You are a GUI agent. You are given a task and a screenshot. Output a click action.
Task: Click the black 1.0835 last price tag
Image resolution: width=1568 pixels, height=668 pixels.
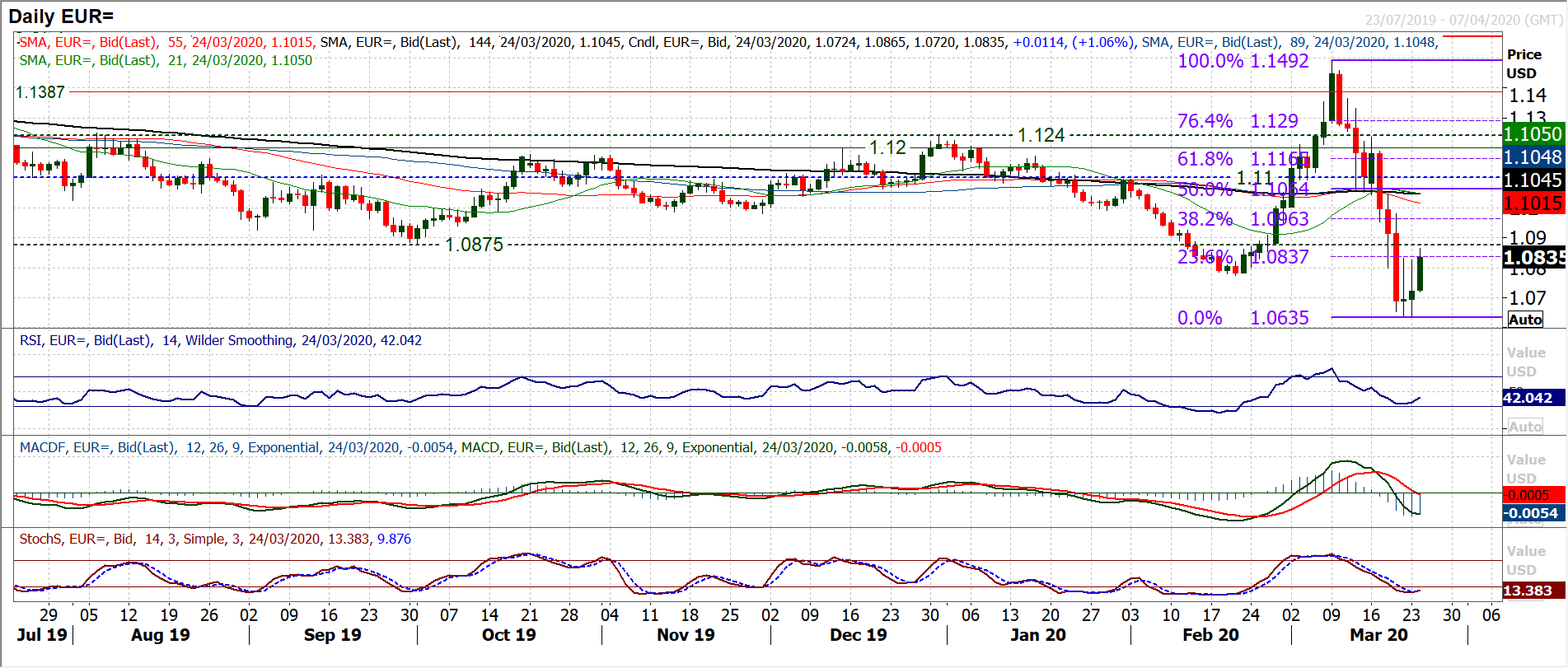(x=1533, y=258)
